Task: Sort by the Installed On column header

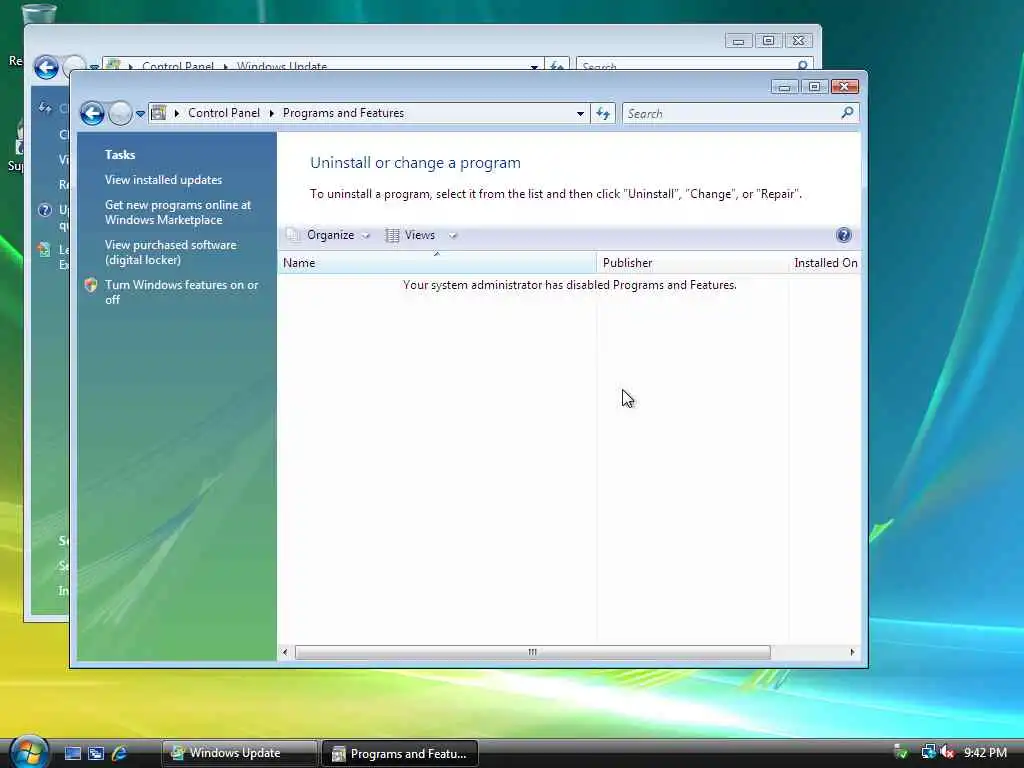Action: 825,263
